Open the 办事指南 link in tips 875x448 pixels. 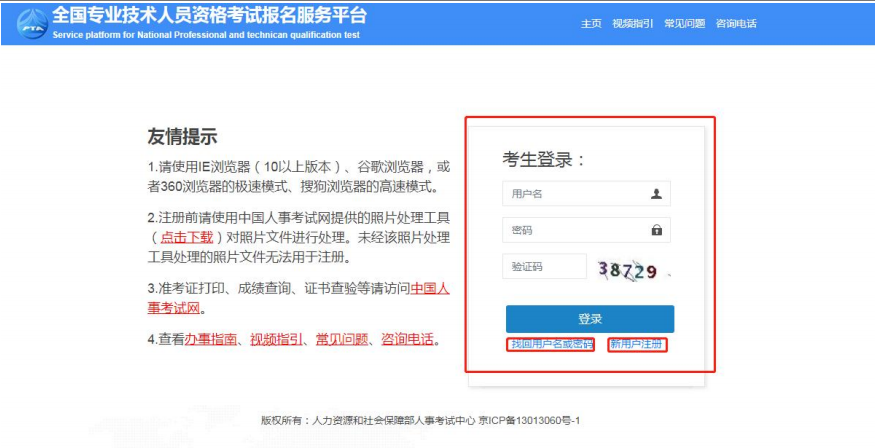click(211, 339)
